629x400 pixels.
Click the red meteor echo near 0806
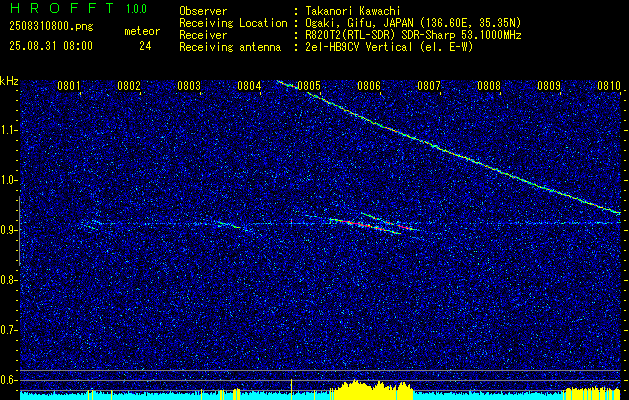pyautogui.click(x=363, y=225)
